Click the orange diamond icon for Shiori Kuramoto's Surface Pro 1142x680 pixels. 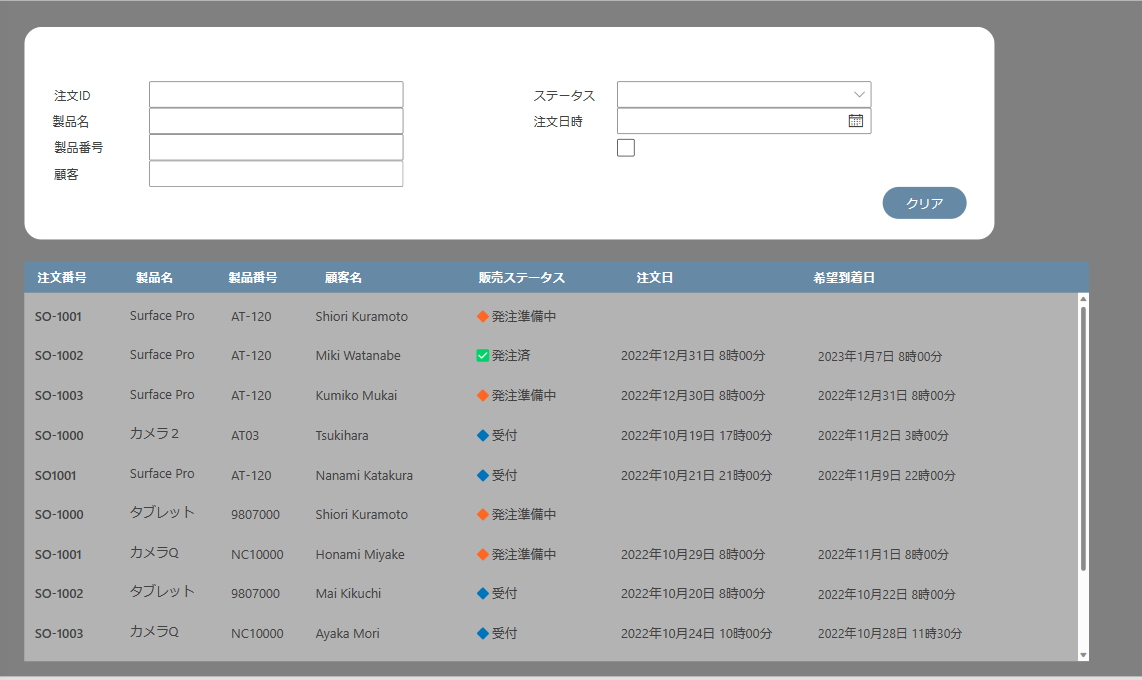[x=482, y=316]
